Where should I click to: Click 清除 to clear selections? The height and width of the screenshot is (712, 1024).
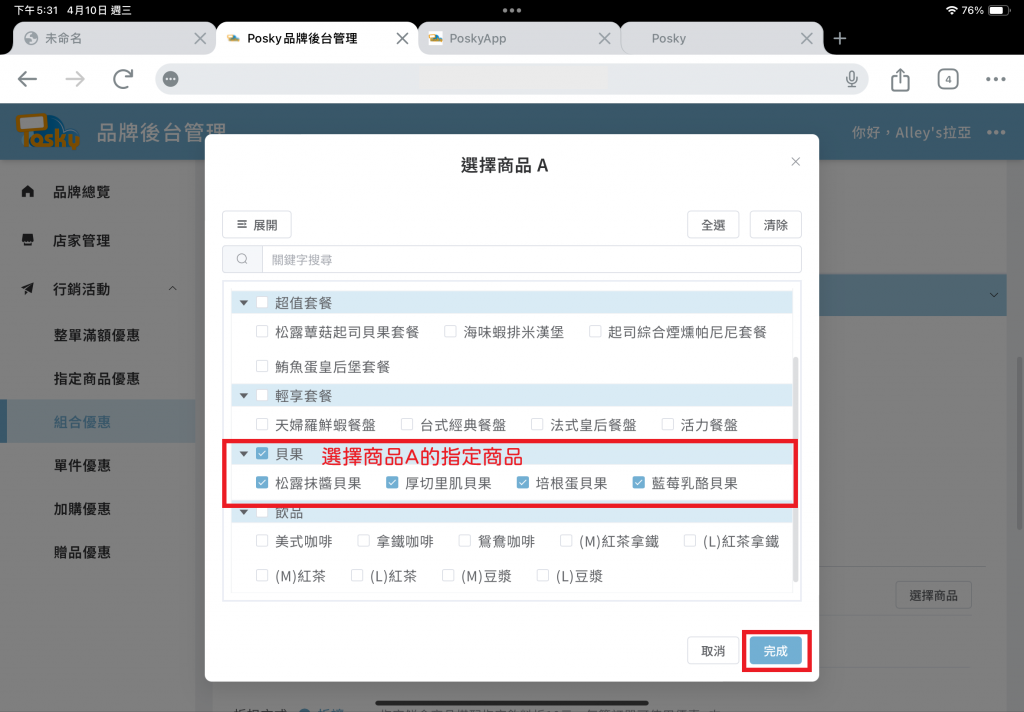[x=775, y=225]
